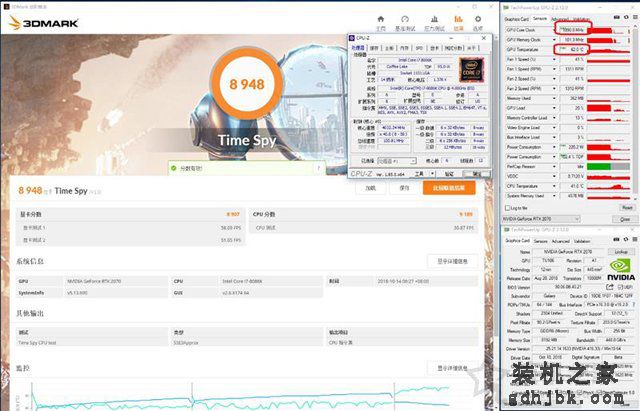This screenshot has width=640, height=411.
Task: Open the NVIDIA GeForce RTX 2070 GPU selector
Action: [541, 219]
